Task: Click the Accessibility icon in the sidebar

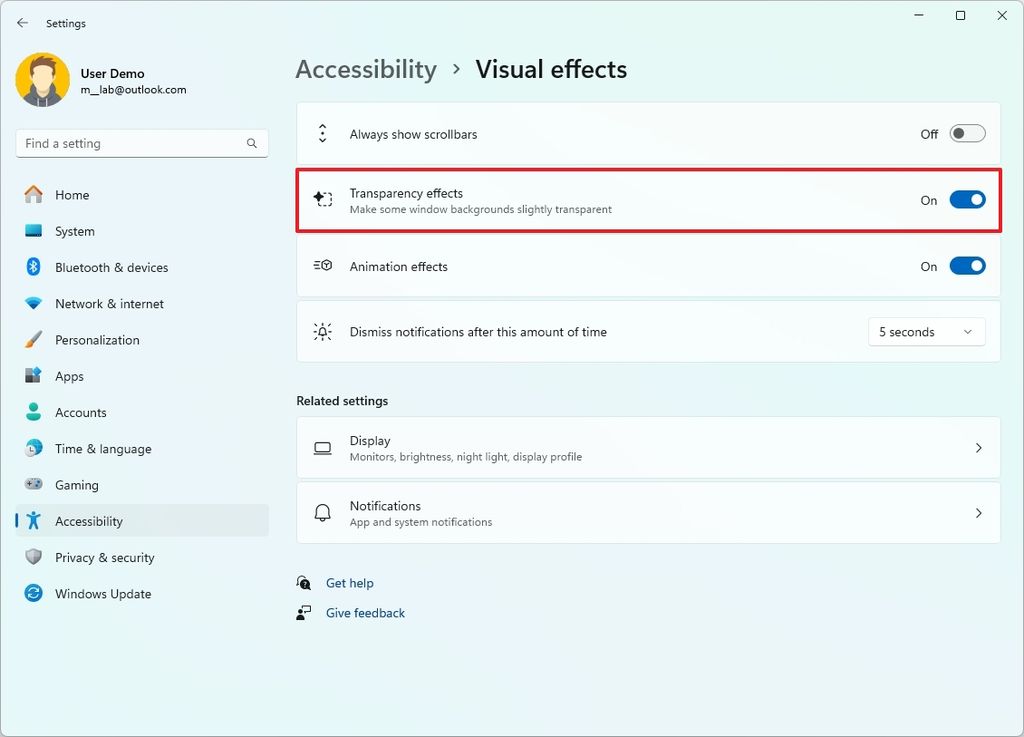Action: click(x=34, y=521)
